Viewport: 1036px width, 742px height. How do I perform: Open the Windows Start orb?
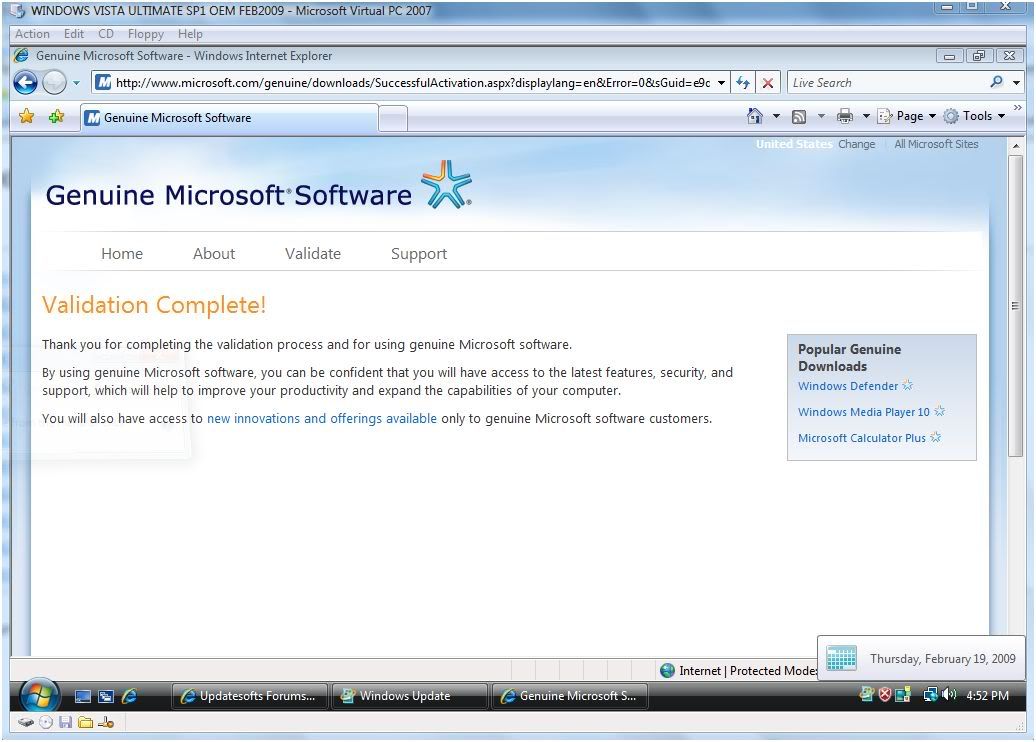[39, 695]
